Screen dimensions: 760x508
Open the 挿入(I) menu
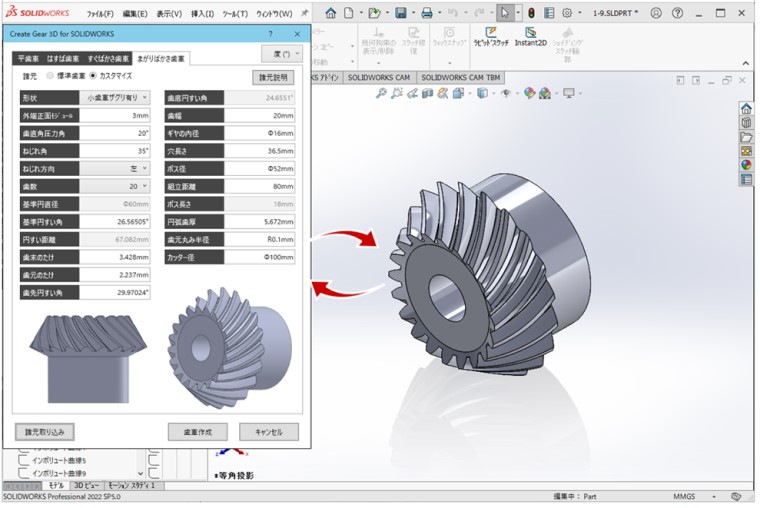[x=202, y=14]
